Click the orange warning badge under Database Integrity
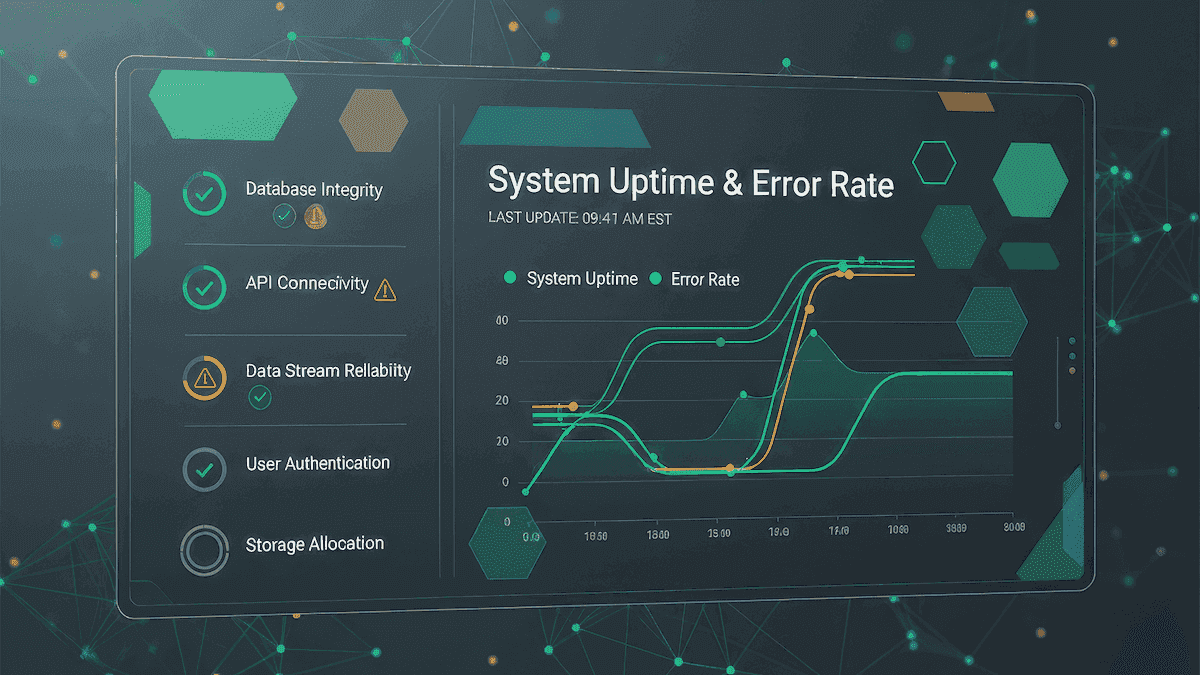The height and width of the screenshot is (675, 1200). [316, 216]
